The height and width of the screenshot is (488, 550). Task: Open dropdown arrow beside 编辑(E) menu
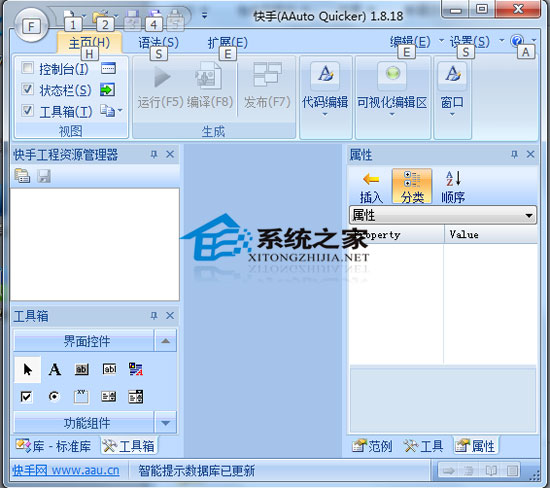click(441, 41)
